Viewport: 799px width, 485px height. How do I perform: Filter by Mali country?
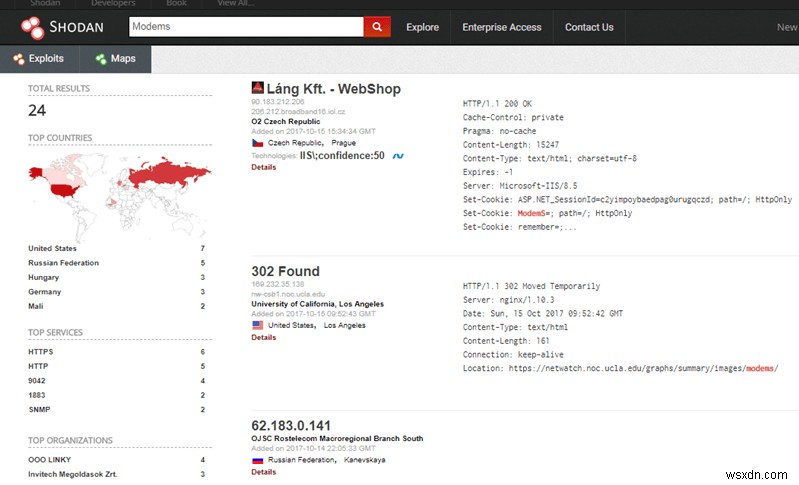(x=36, y=306)
